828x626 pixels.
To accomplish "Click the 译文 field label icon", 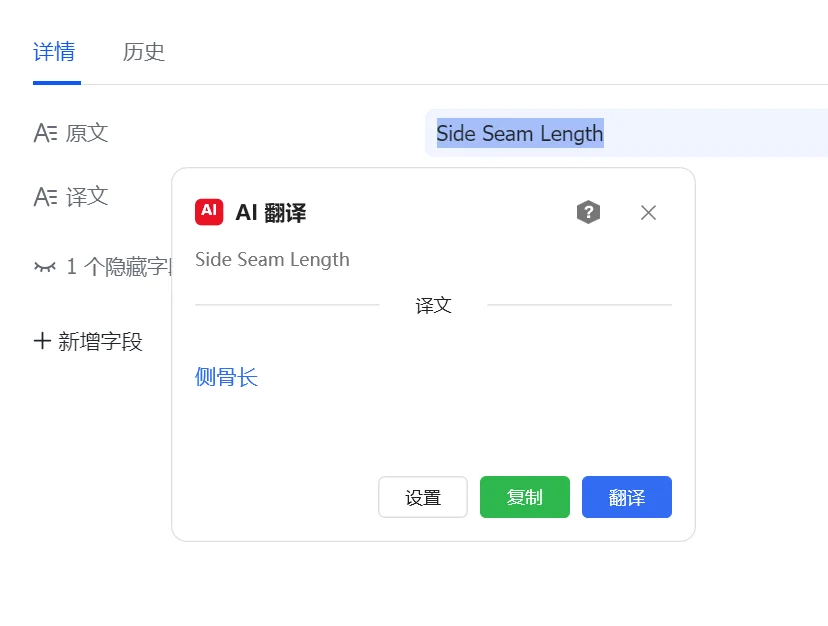I will click(45, 197).
